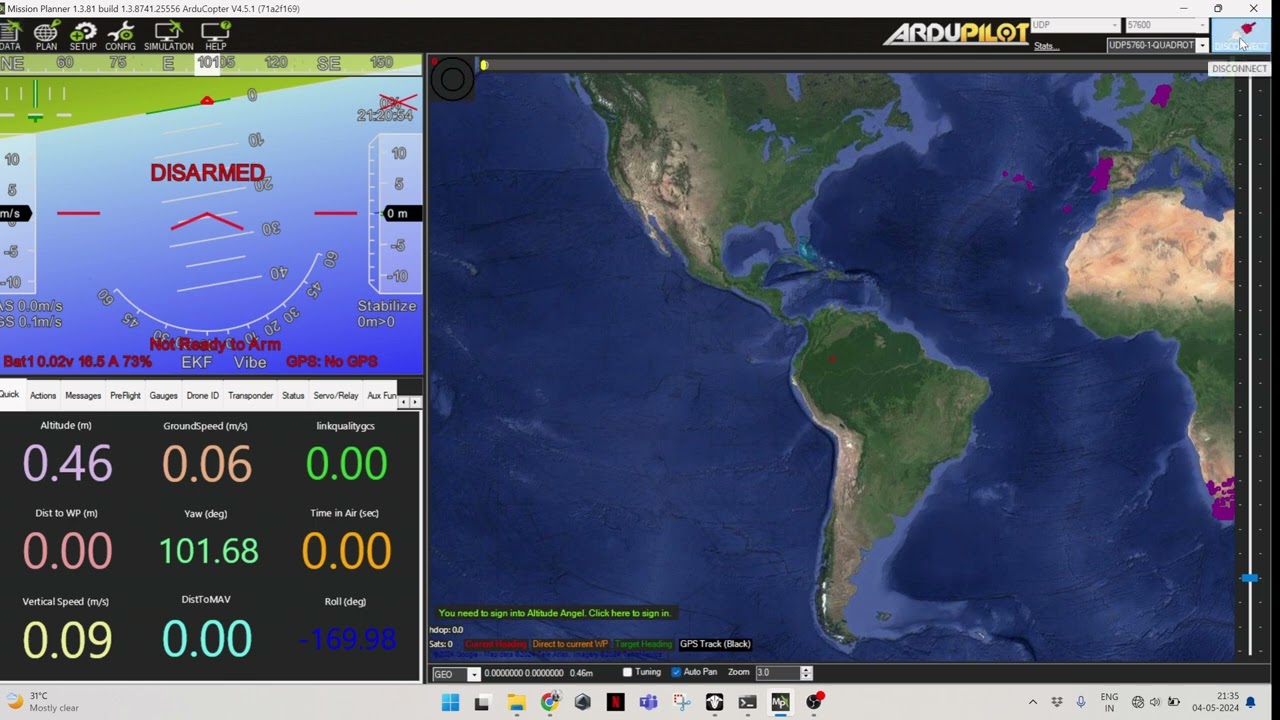The image size is (1280, 720).
Task: Open File Explorer from the taskbar
Action: click(516, 703)
